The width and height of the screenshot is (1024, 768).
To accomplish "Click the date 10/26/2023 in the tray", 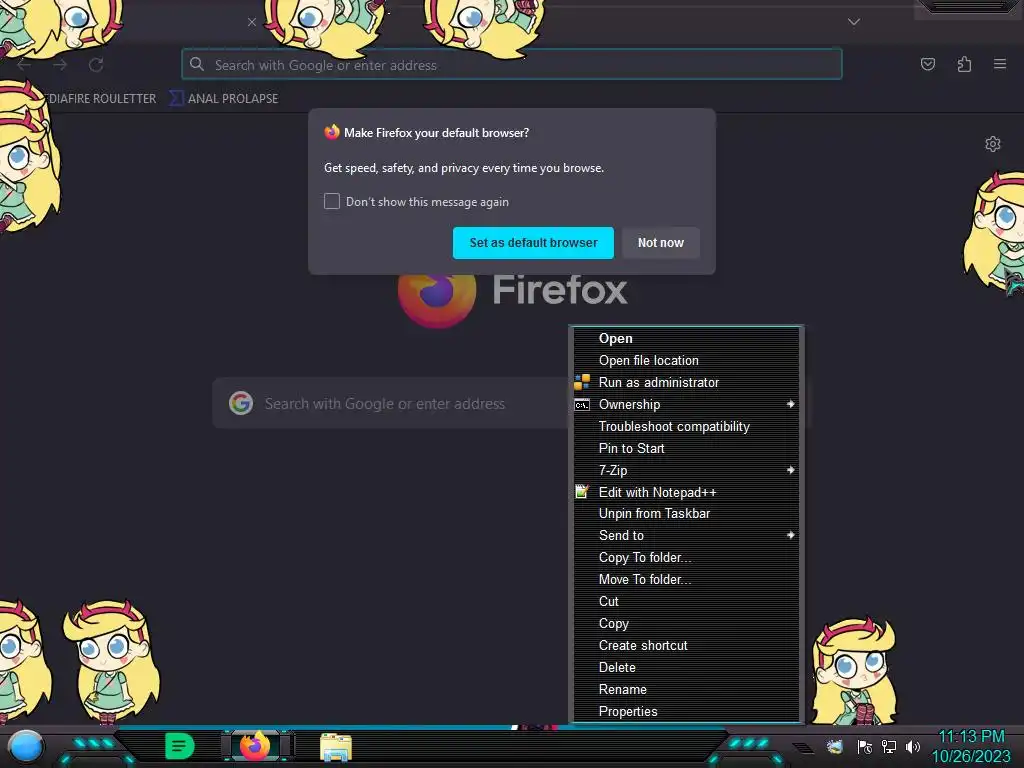I will [971, 756].
